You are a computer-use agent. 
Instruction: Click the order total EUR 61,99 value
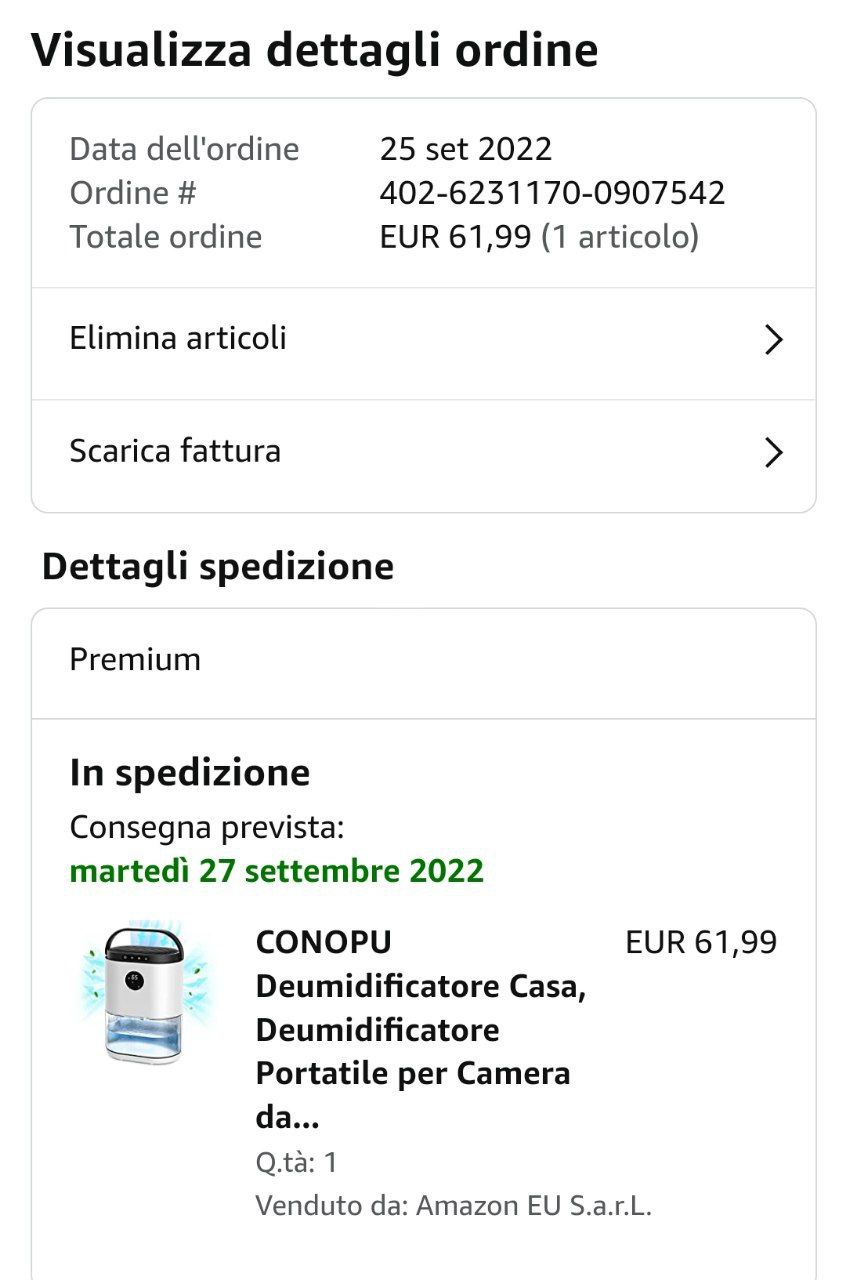(x=455, y=237)
